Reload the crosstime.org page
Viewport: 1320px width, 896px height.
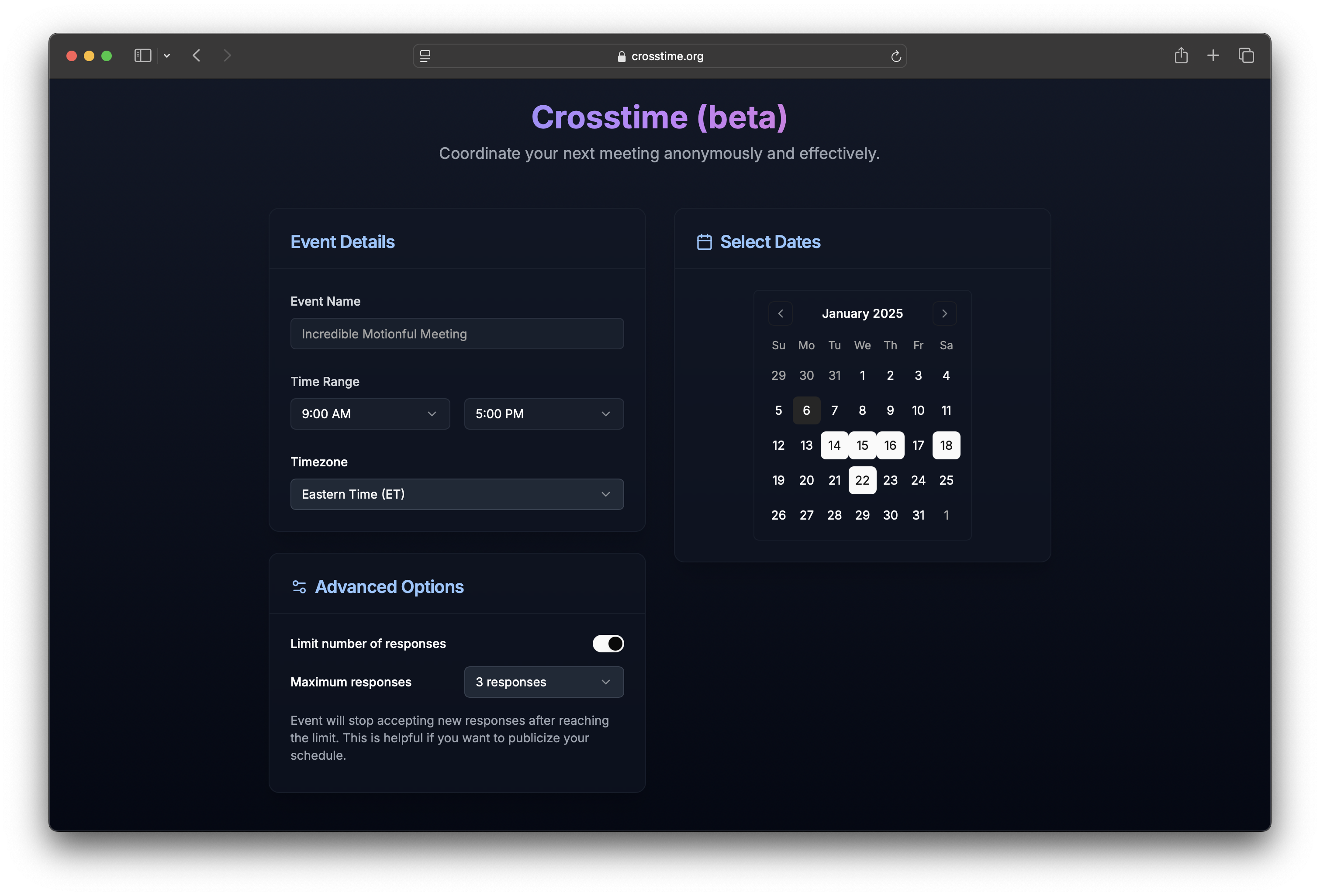click(x=896, y=55)
